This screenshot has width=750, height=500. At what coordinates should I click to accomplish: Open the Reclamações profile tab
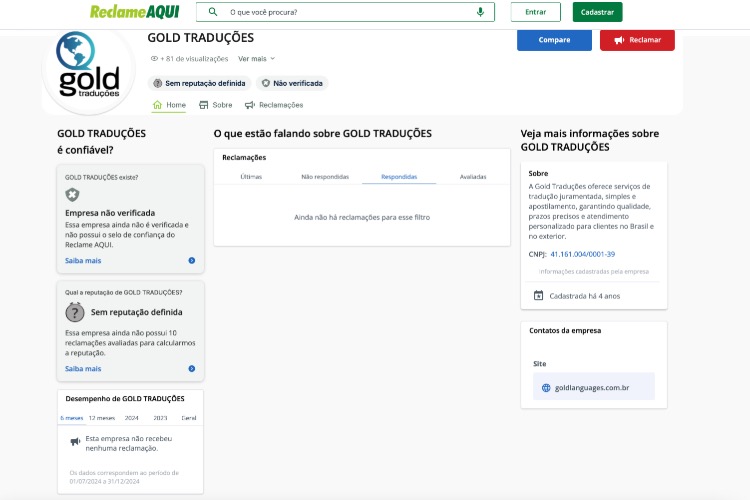(x=274, y=105)
